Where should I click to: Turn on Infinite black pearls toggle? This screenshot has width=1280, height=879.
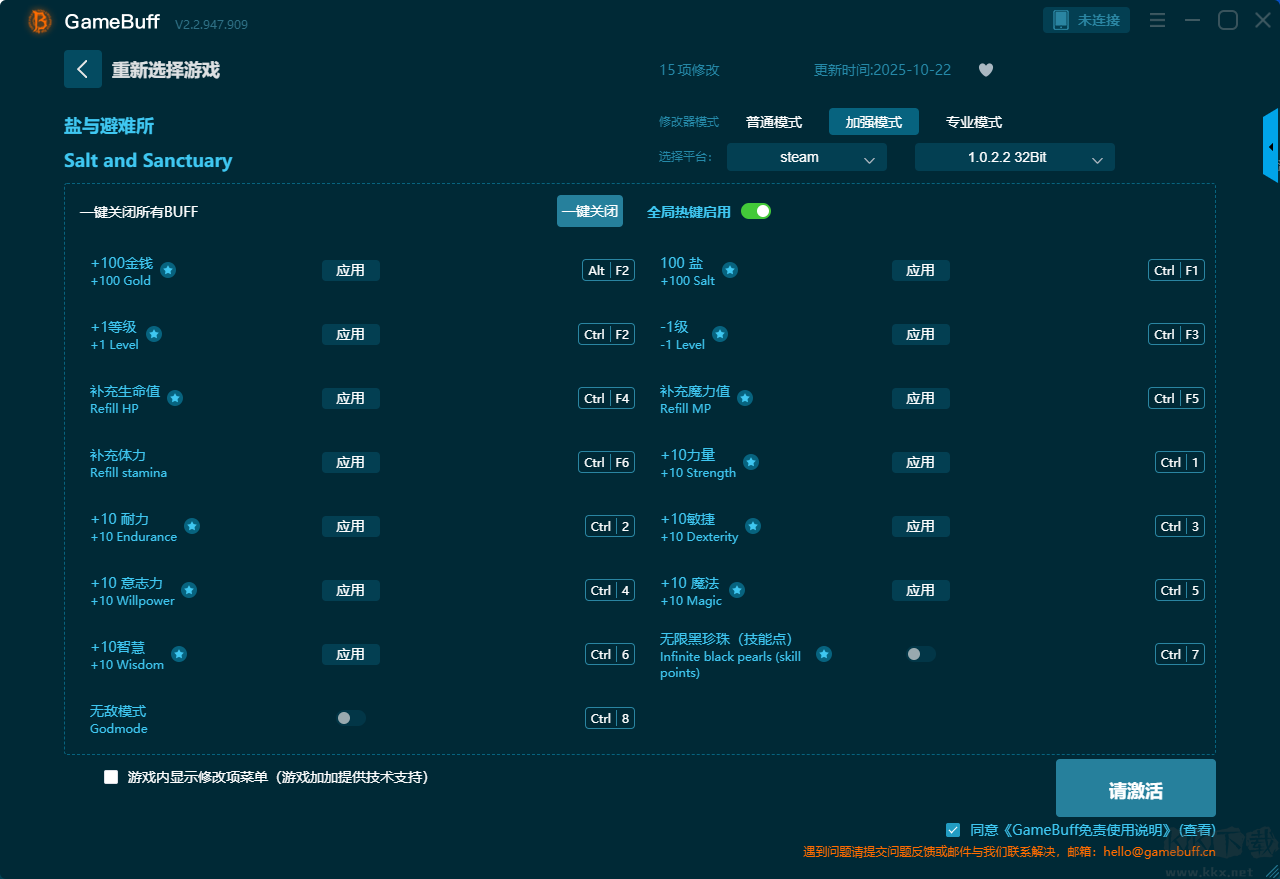[920, 654]
